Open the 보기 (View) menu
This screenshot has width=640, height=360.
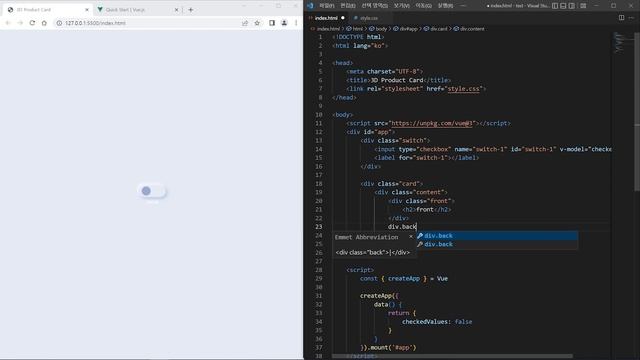(x=402, y=6)
